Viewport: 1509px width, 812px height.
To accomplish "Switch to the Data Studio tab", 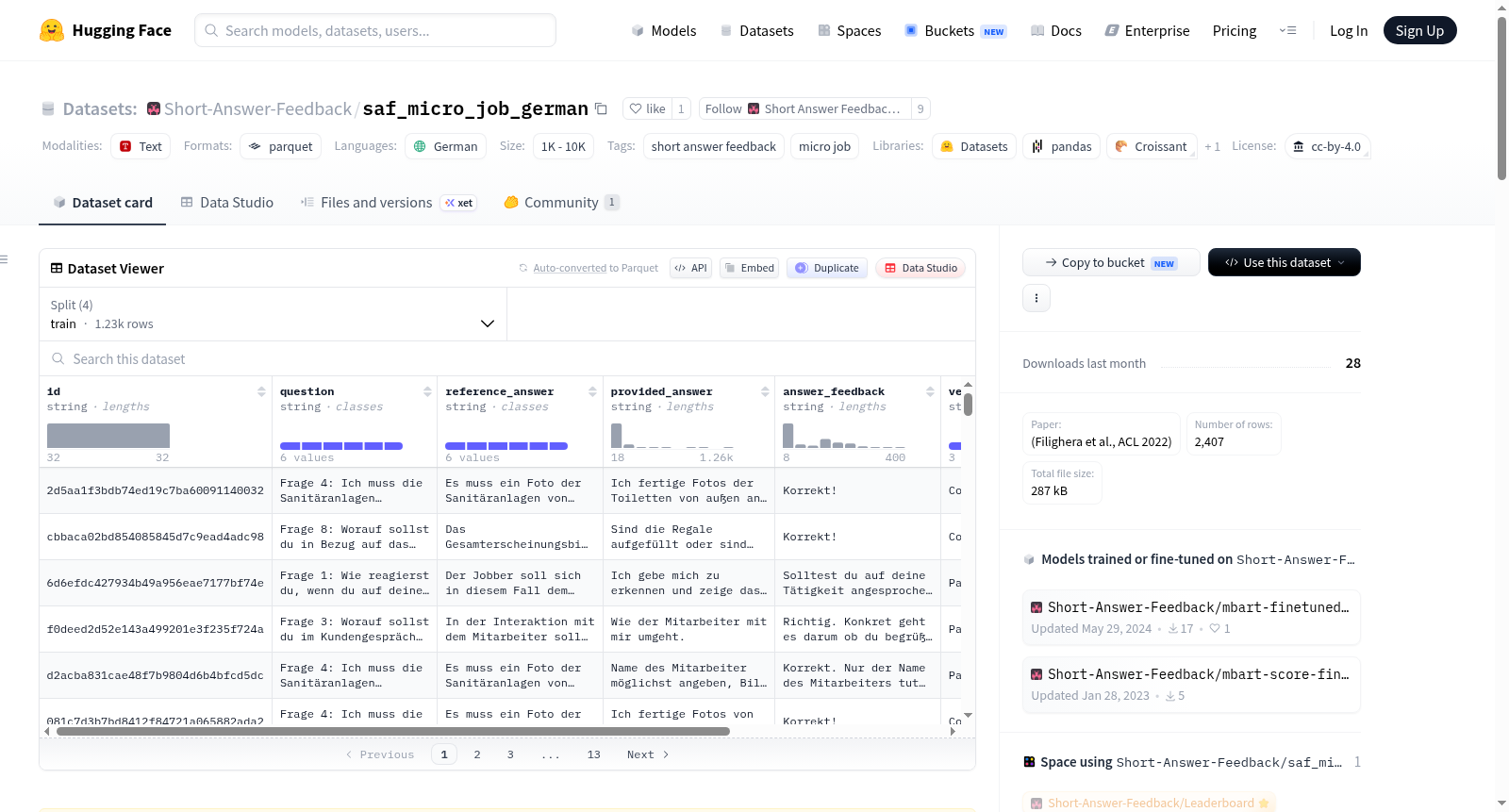I will pos(227,202).
